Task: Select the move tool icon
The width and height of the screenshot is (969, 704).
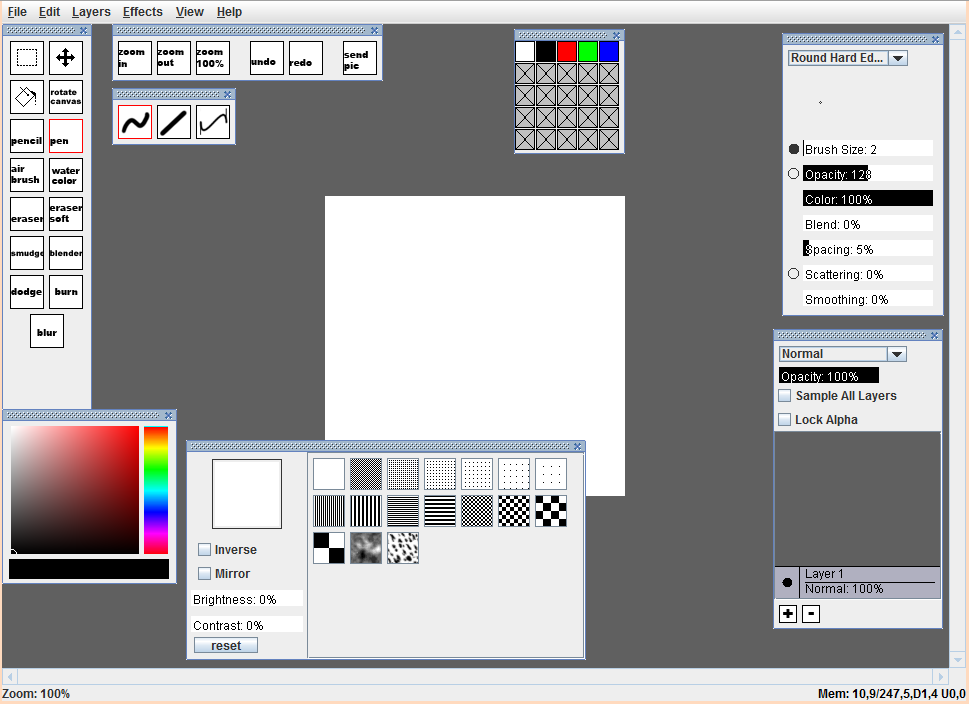Action: pos(66,58)
